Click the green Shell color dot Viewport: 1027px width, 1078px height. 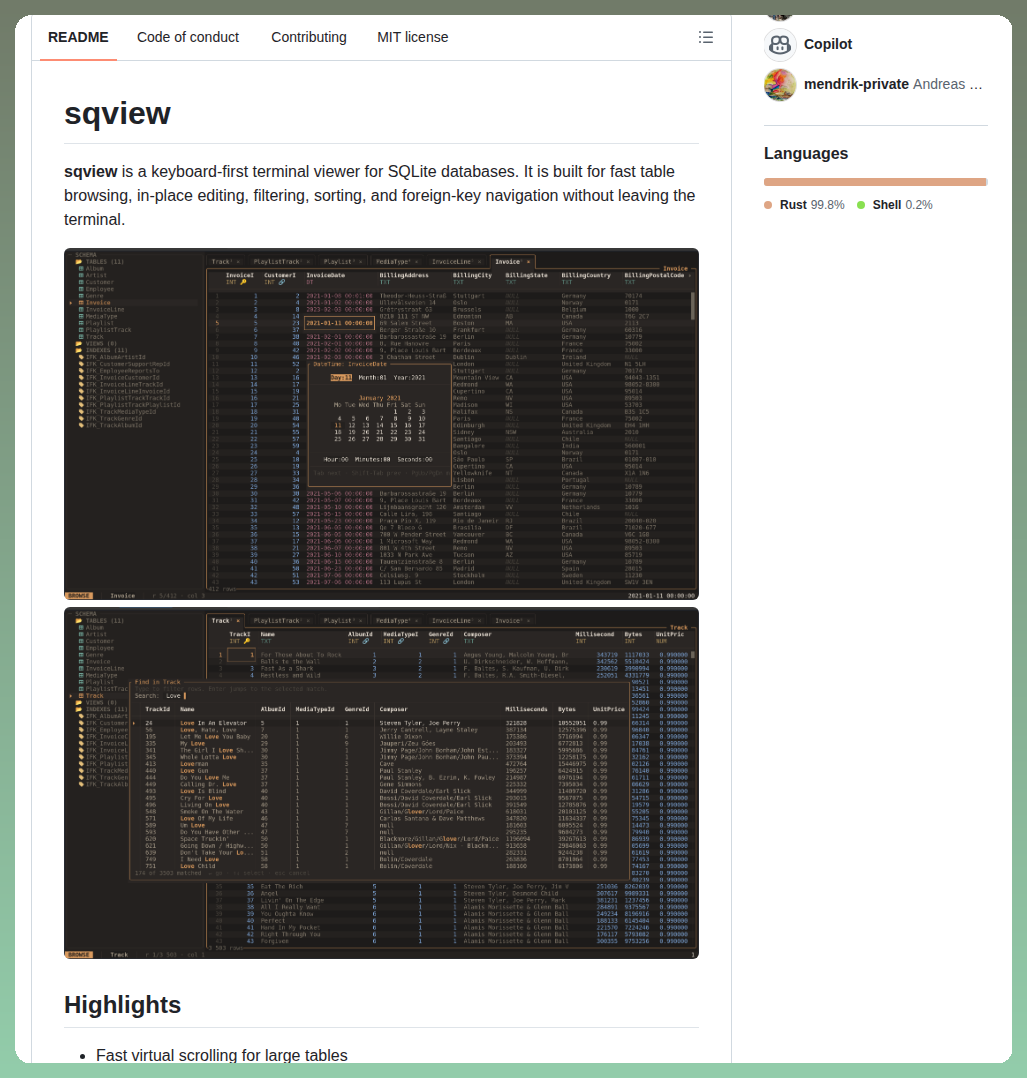861,205
